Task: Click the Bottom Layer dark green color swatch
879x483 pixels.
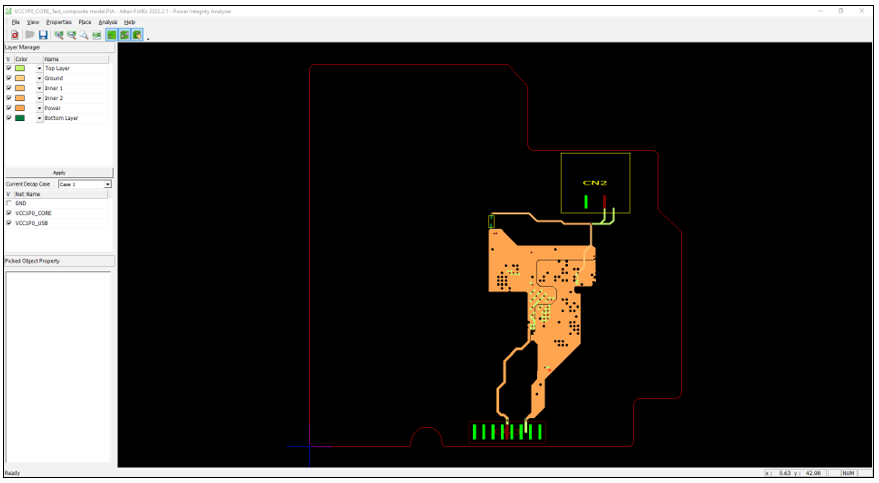Action: tap(20, 118)
